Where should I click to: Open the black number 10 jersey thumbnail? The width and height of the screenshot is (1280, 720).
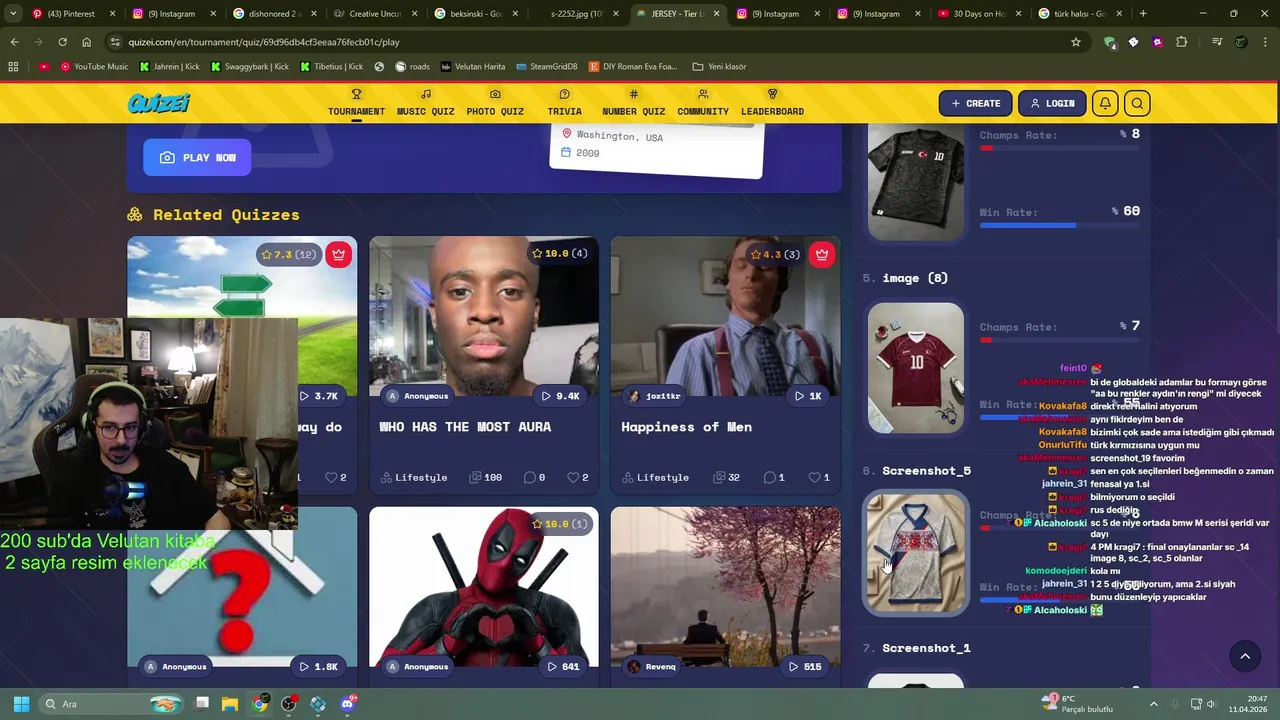click(916, 182)
